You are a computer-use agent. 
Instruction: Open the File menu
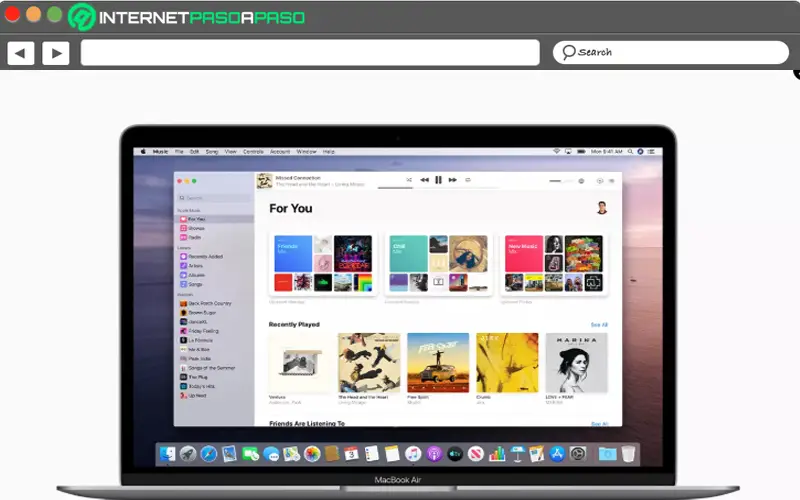[x=179, y=152]
